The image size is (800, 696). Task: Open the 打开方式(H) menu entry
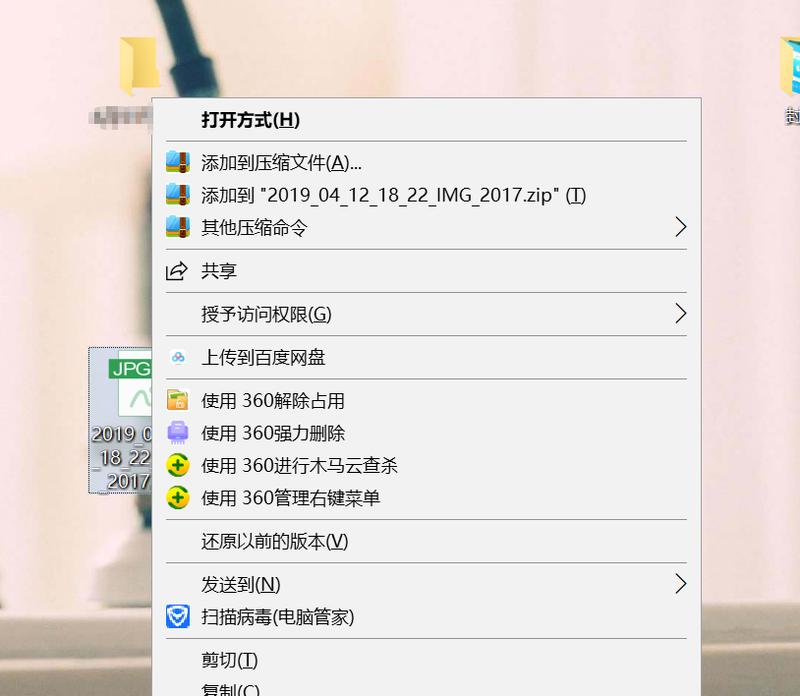427,120
